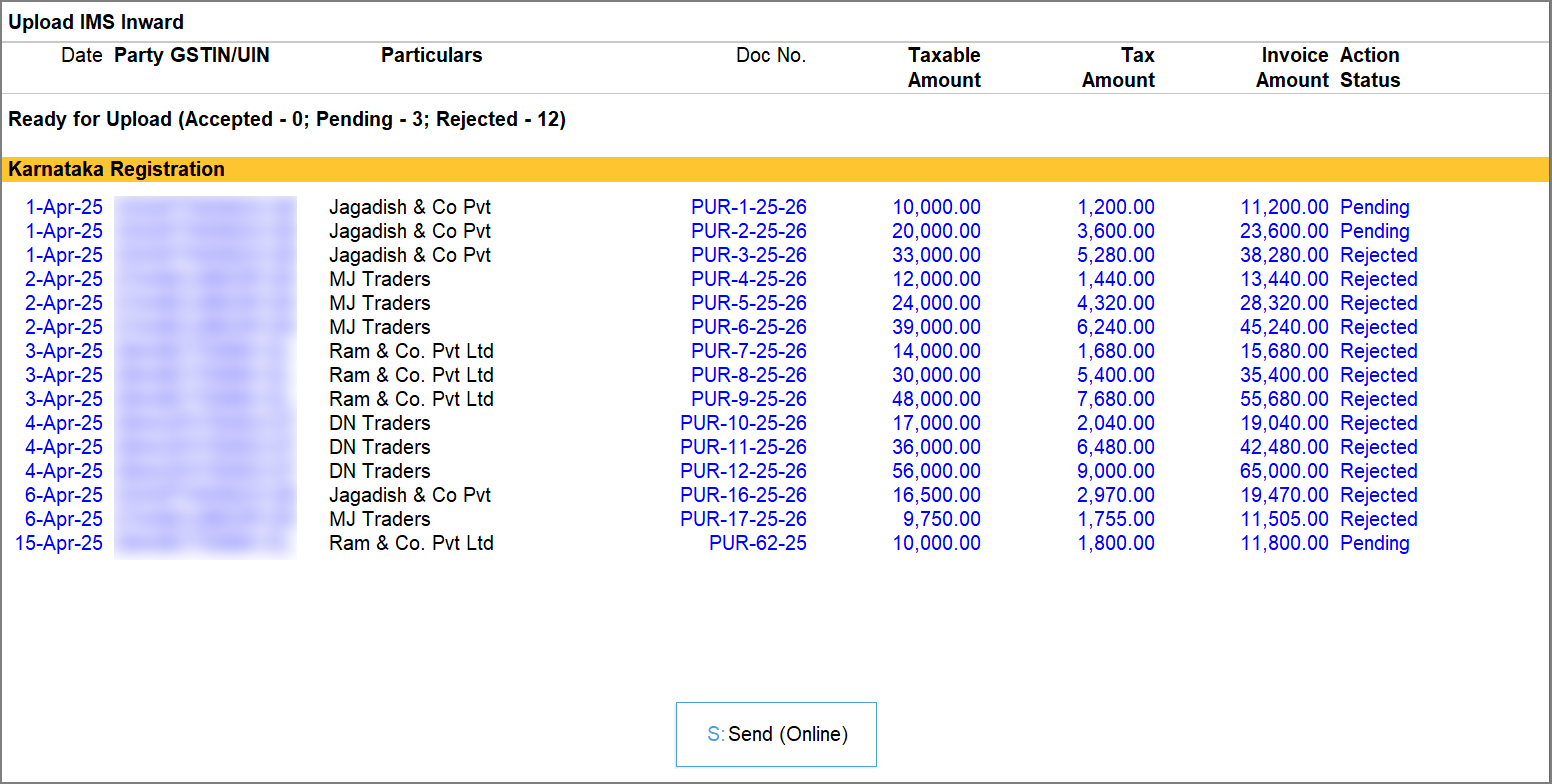Click the Pending status for PUR-2-25-26
The image size is (1552, 784).
pos(1374,231)
